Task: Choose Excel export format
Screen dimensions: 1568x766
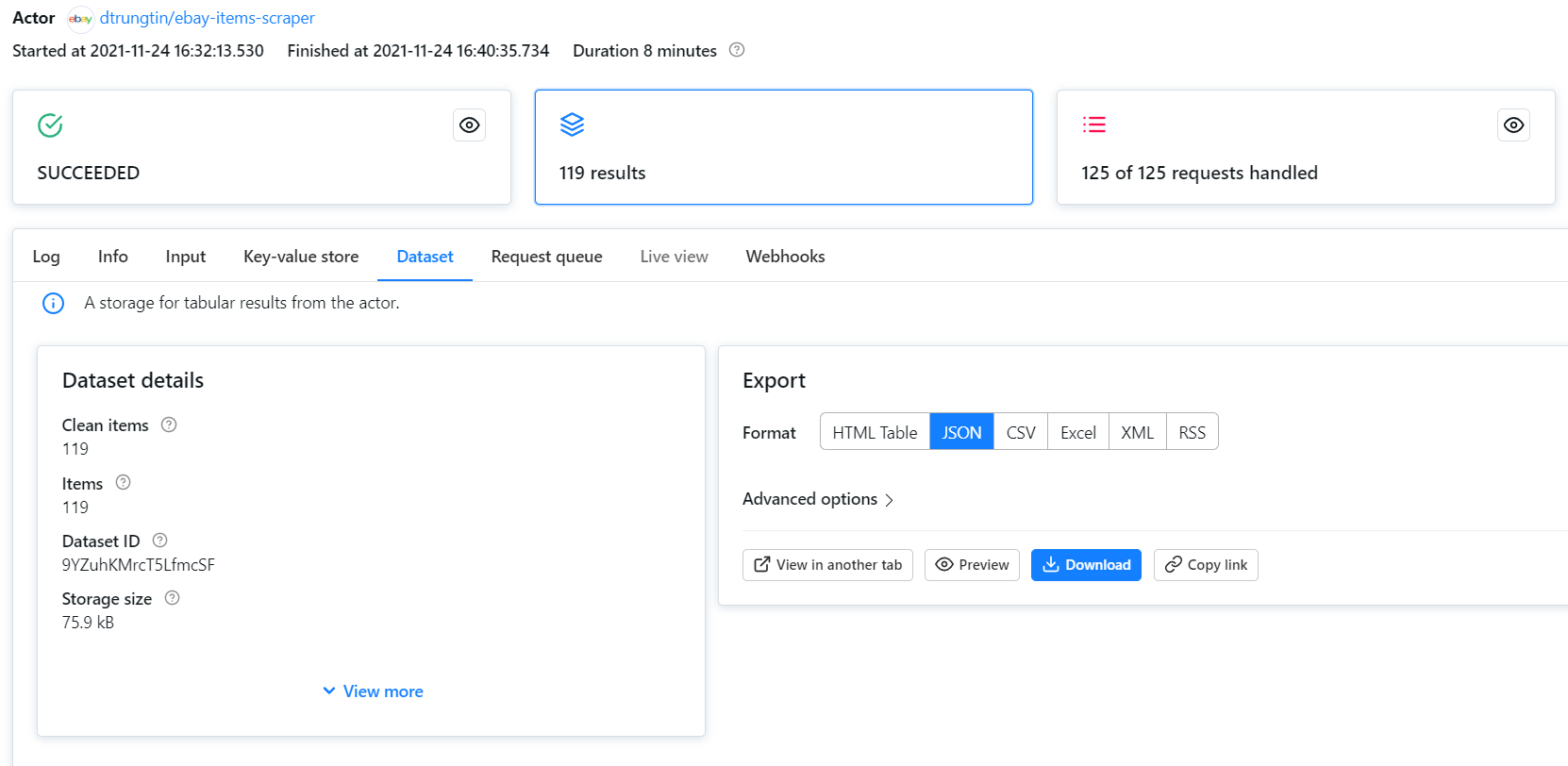Action: click(1078, 432)
